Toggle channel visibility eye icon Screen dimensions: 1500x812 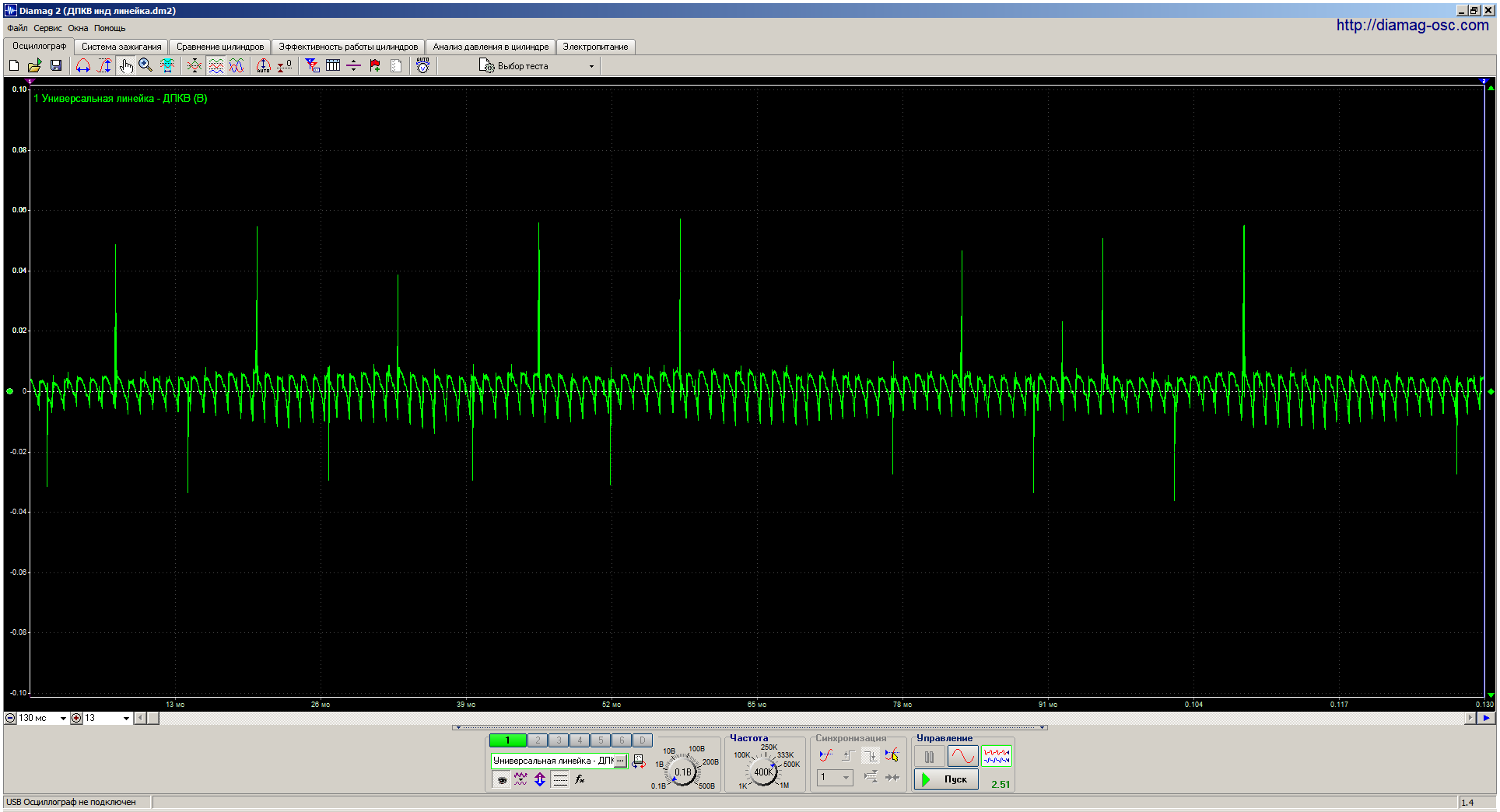point(502,779)
